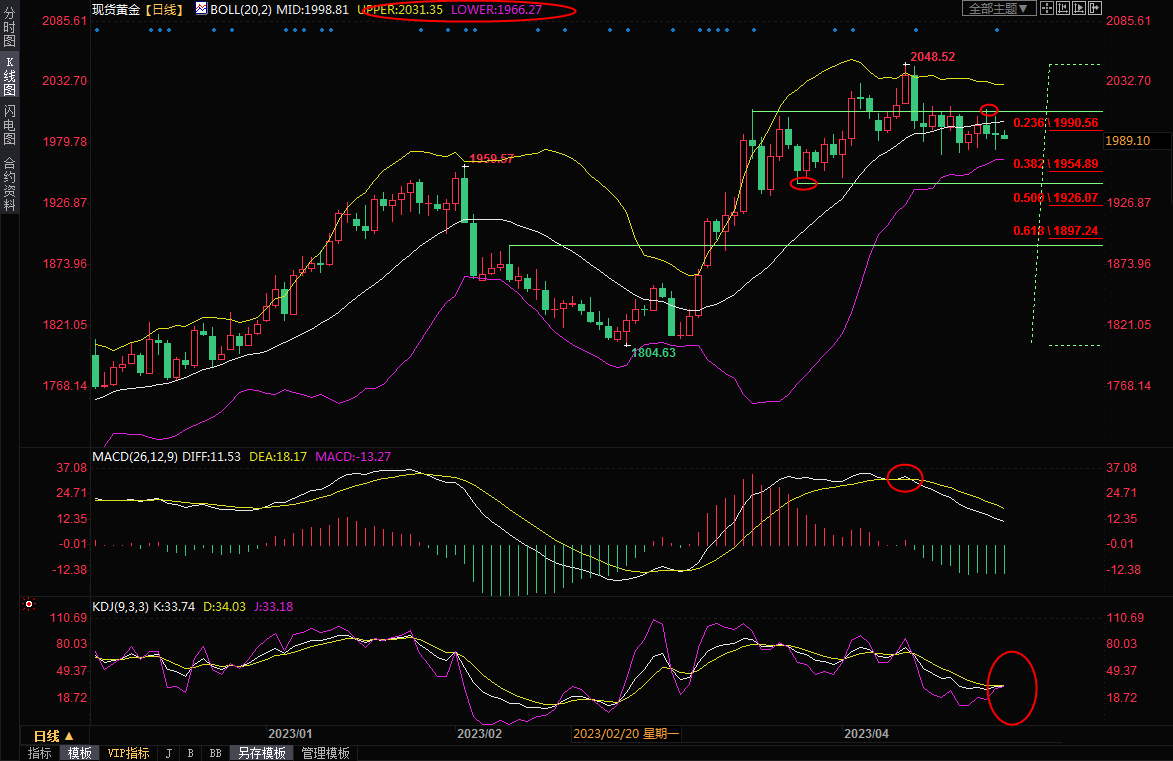Viewport: 1173px width, 761px height.
Task: Open the 全部主题 theme dropdown
Action: point(996,8)
